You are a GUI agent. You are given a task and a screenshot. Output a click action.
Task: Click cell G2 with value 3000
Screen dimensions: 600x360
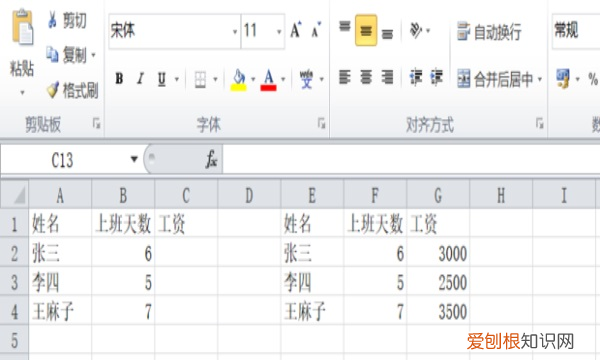(438, 252)
